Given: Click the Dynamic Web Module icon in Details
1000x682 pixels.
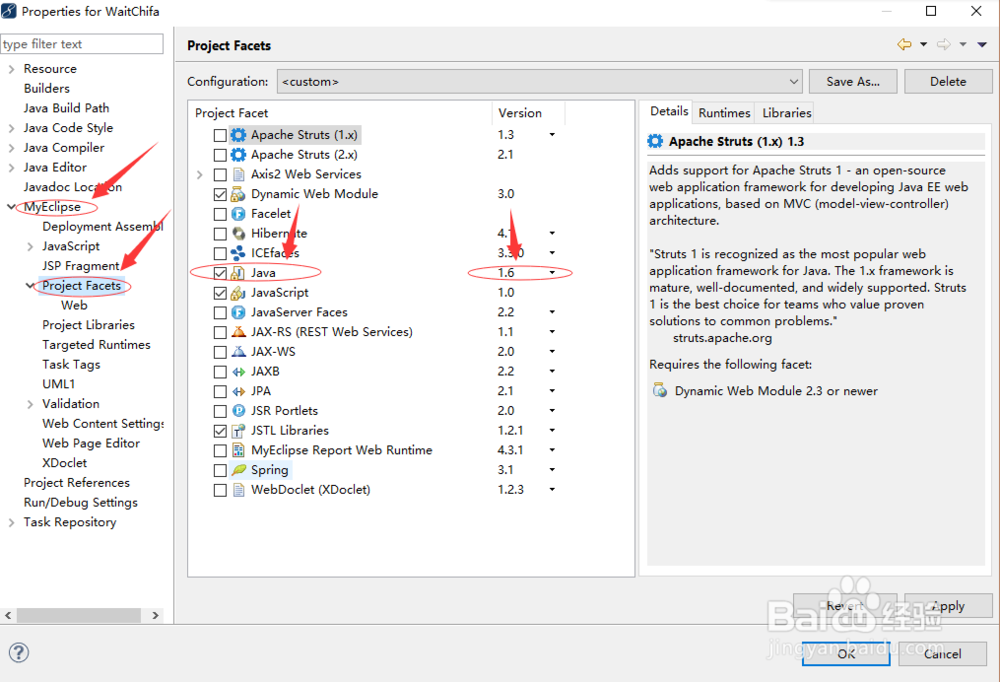Looking at the screenshot, I should tap(659, 390).
